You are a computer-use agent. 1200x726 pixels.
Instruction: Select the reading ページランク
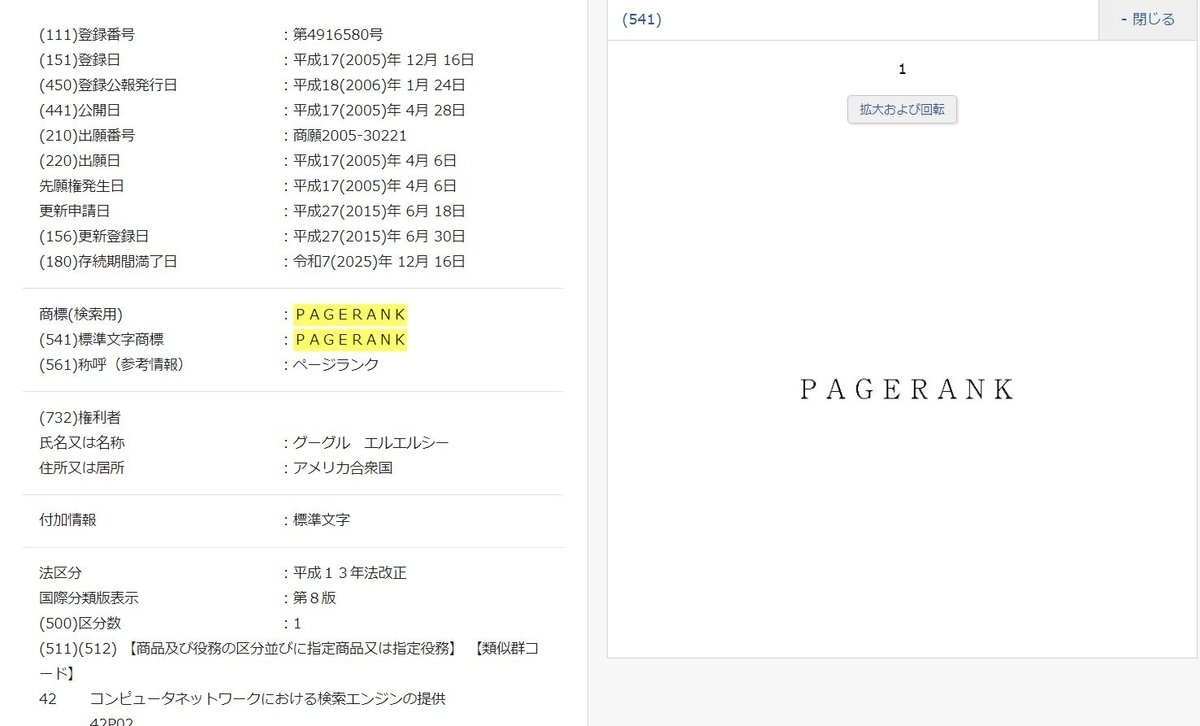[x=336, y=365]
